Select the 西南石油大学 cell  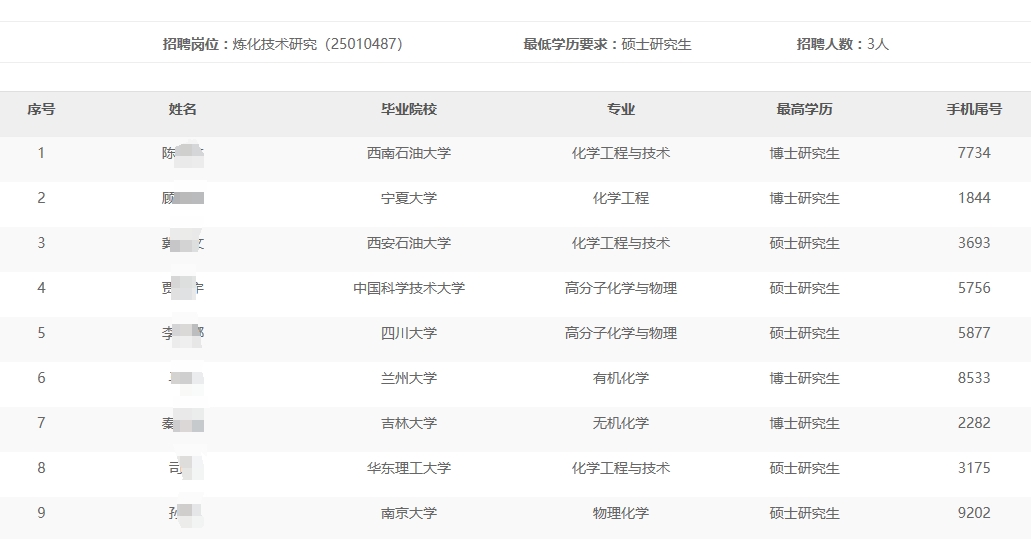pos(409,153)
